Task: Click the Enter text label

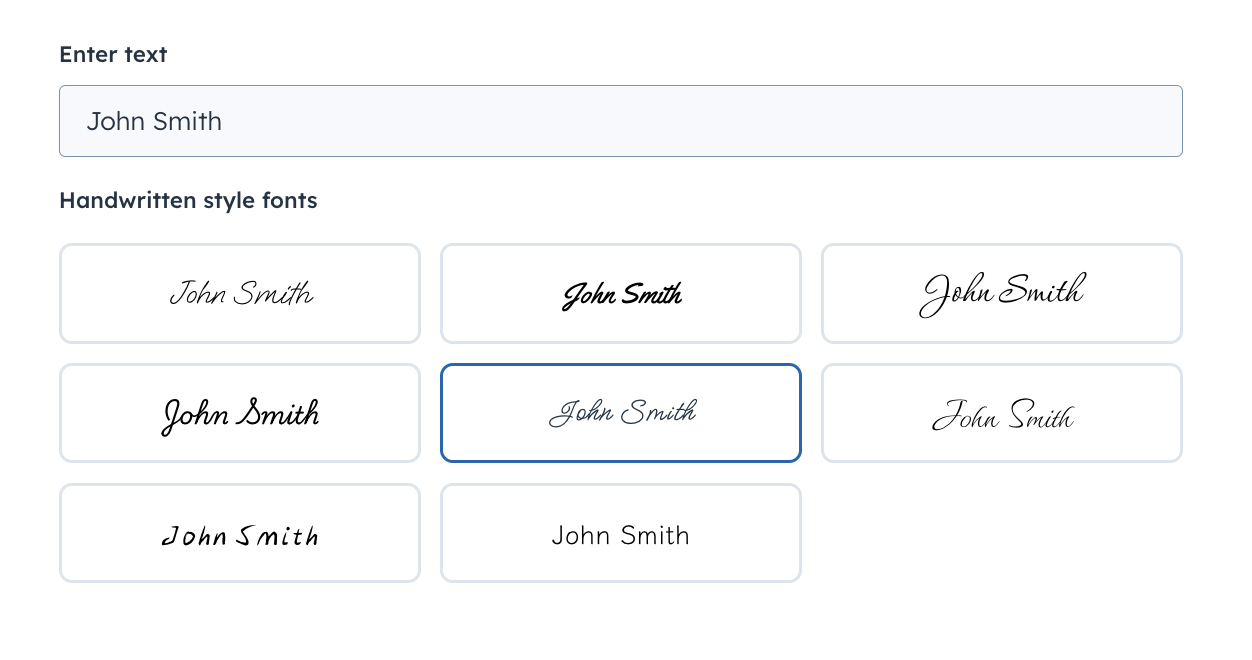Action: (x=113, y=54)
